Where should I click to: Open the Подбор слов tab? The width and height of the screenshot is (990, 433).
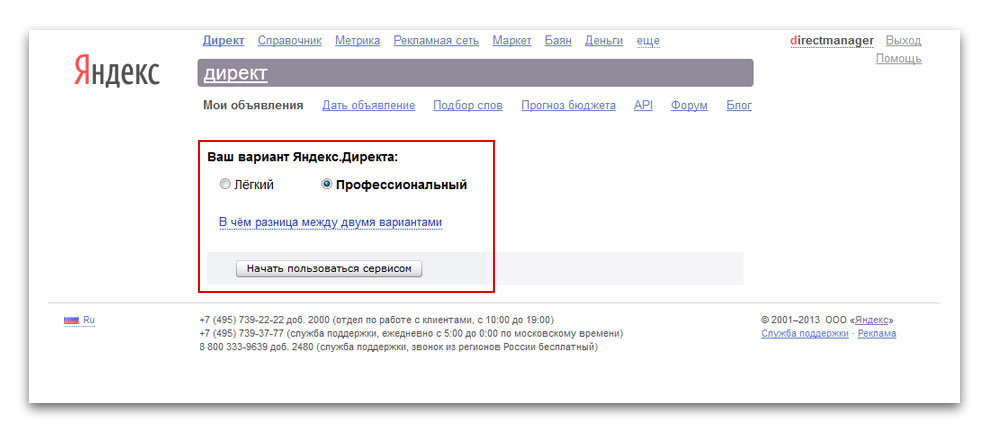click(x=467, y=105)
